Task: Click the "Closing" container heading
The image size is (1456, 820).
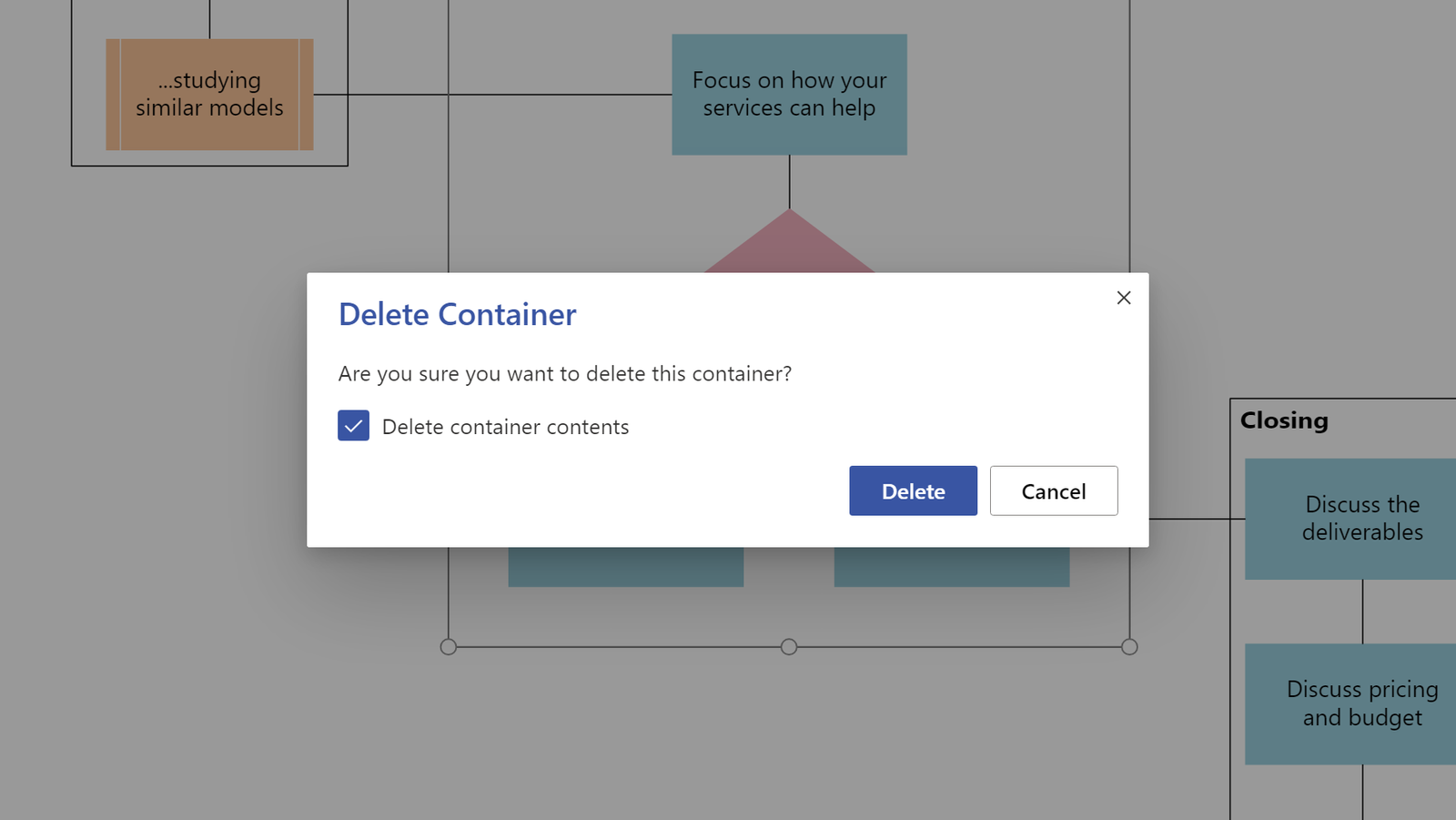Action: [x=1284, y=420]
